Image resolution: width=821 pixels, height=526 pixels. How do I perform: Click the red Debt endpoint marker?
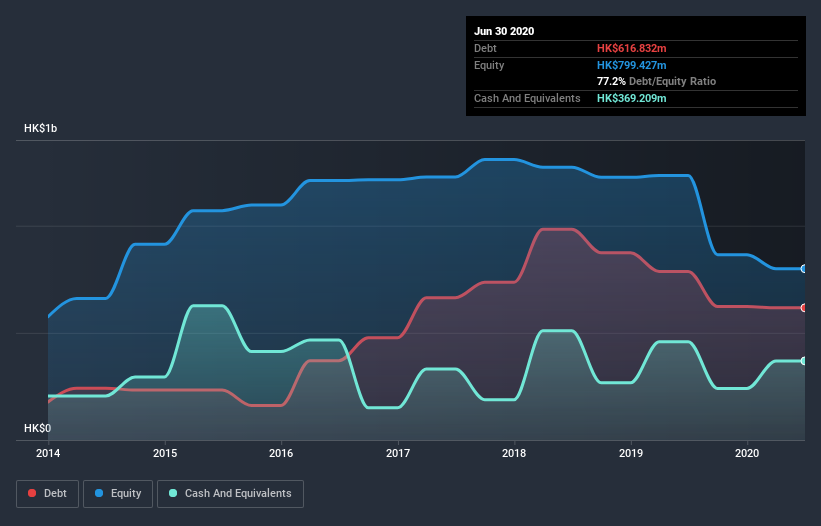pyautogui.click(x=804, y=308)
